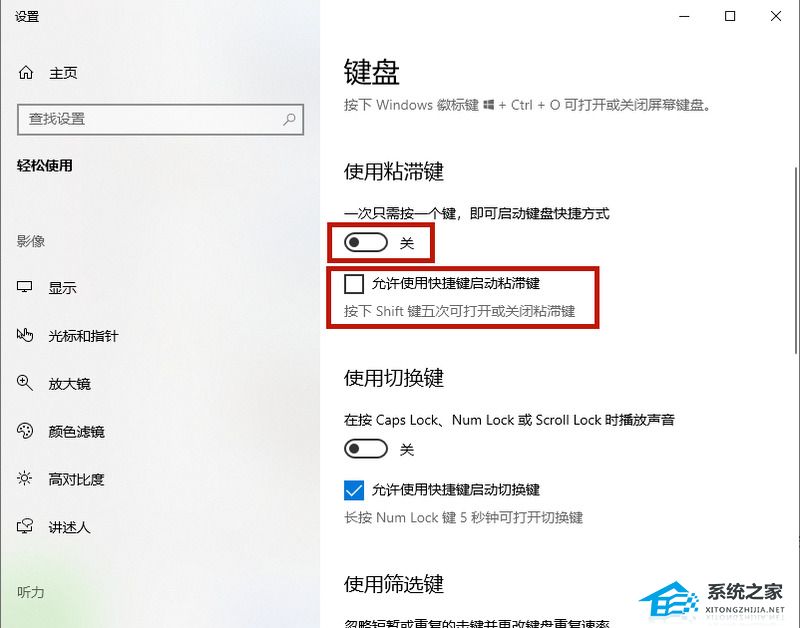
Task: Click the search magnifier in 查找设置 box
Action: [289, 119]
